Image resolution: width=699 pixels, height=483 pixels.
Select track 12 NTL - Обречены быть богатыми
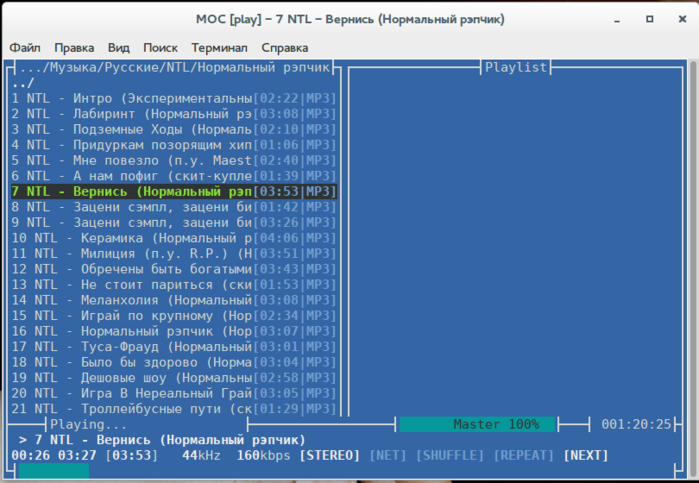(x=174, y=269)
